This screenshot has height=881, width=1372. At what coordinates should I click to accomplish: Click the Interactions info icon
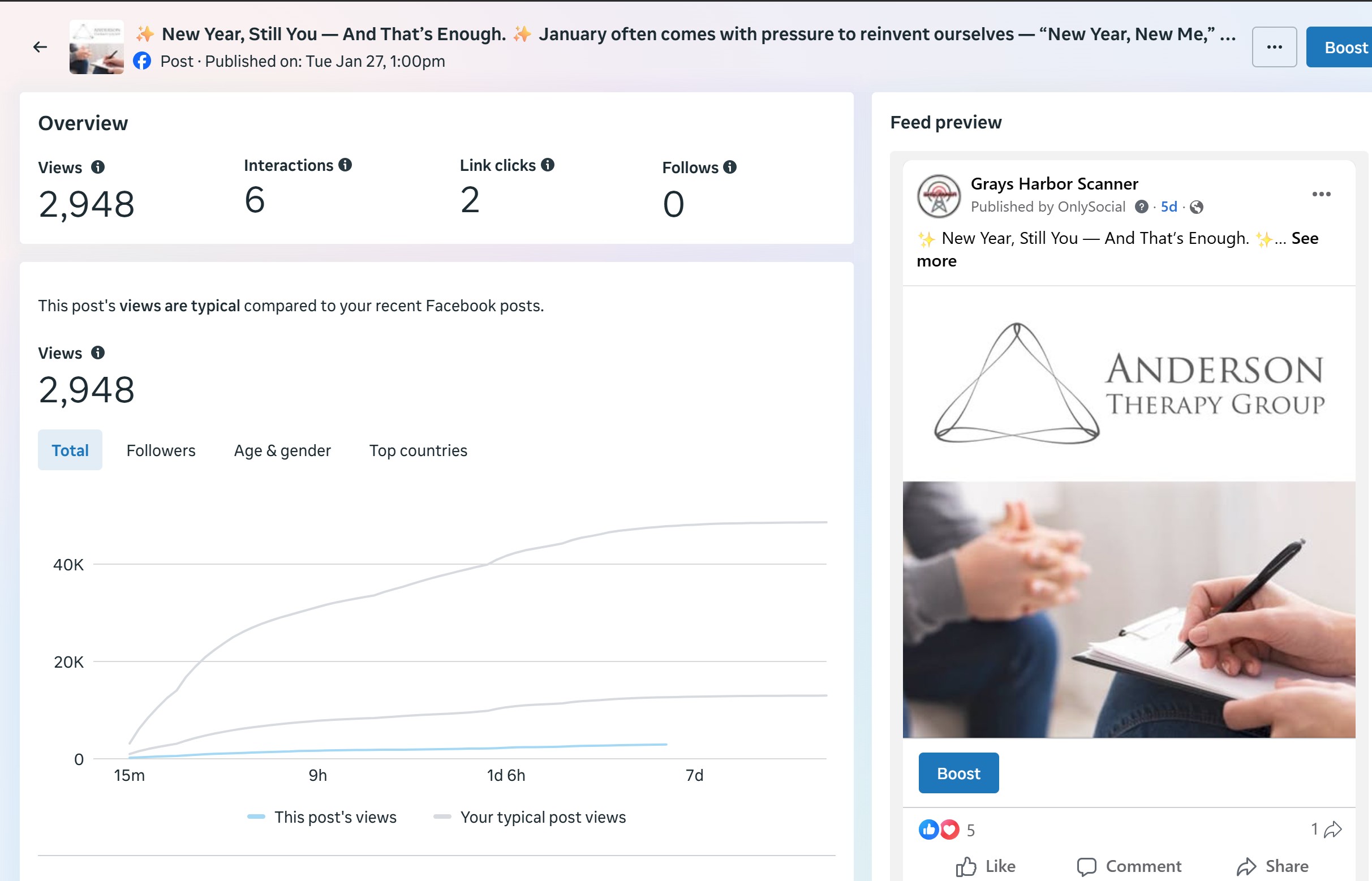345,165
